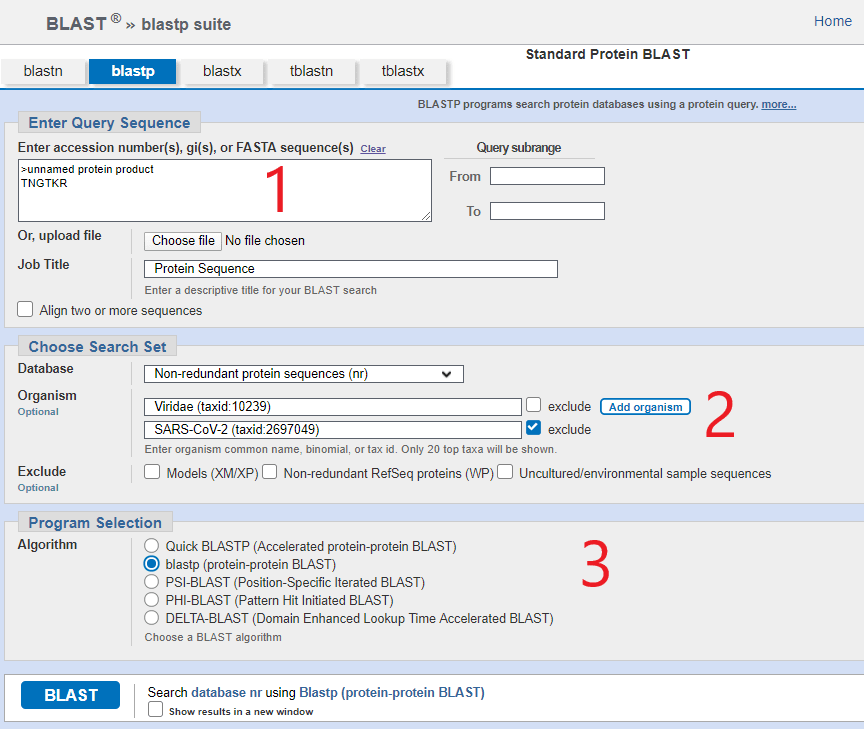
Task: Open the tblastx tab
Action: (403, 72)
